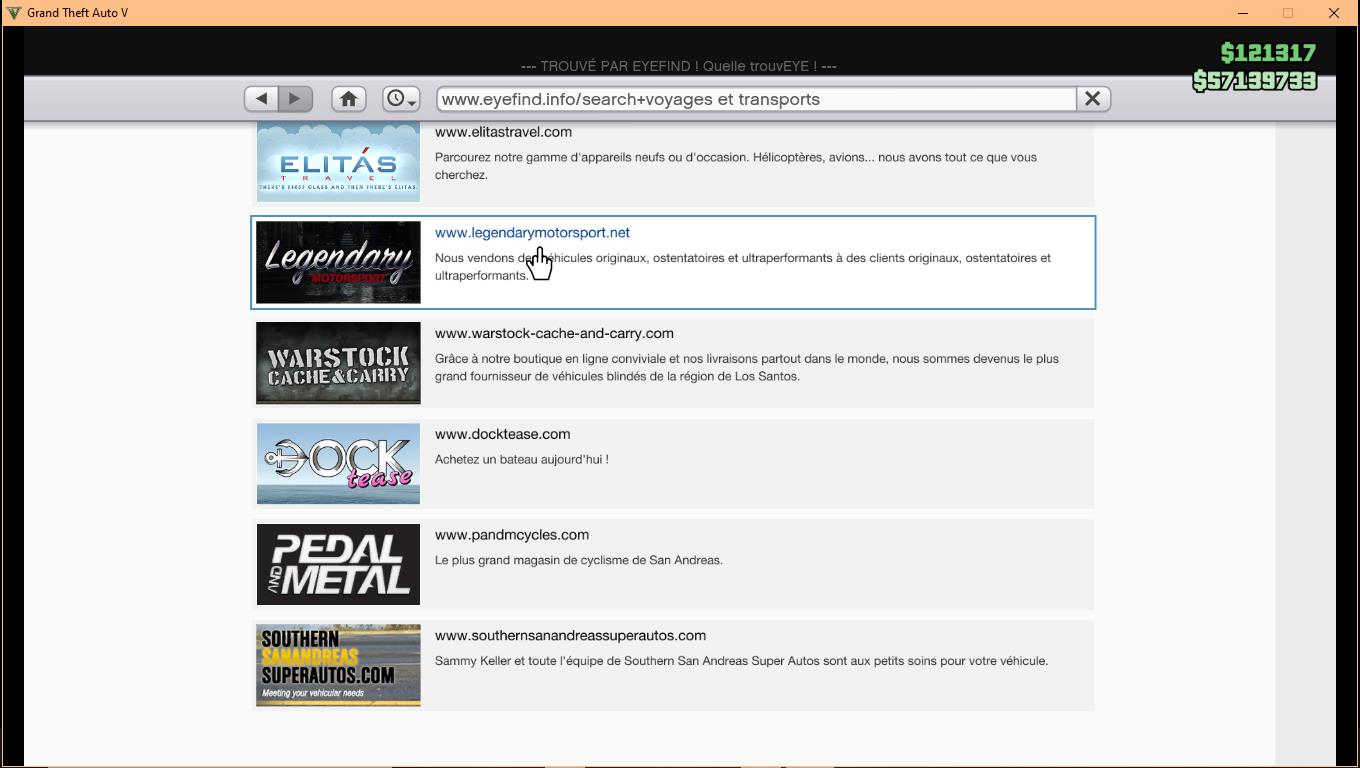The width and height of the screenshot is (1360, 768).
Task: Click the browser forward arrow button
Action: 295,99
